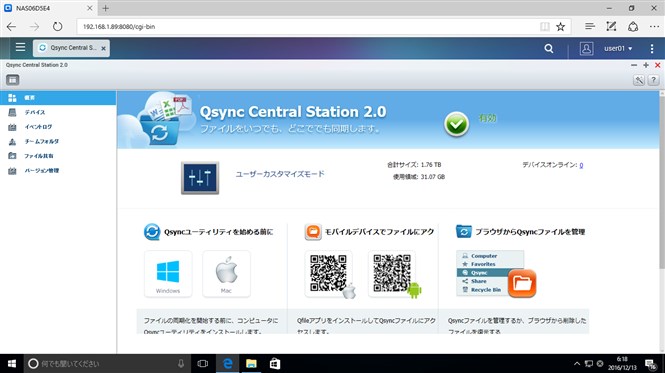
Task: Show hidden system tray icons chevron
Action: (577, 364)
